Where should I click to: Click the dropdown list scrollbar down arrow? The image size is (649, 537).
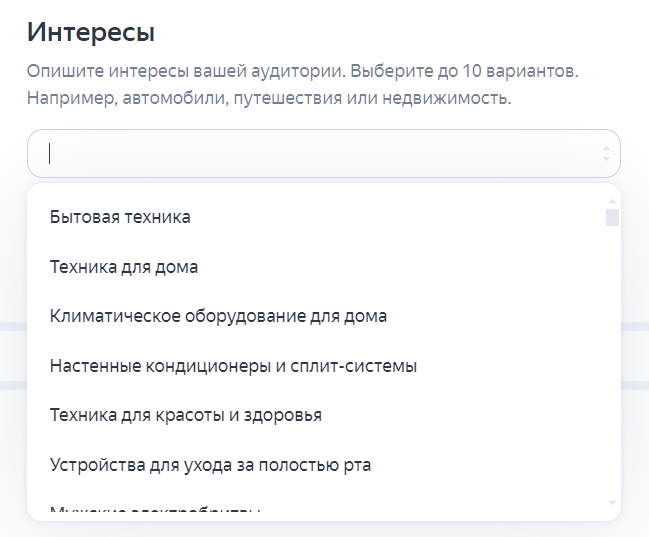coord(612,503)
